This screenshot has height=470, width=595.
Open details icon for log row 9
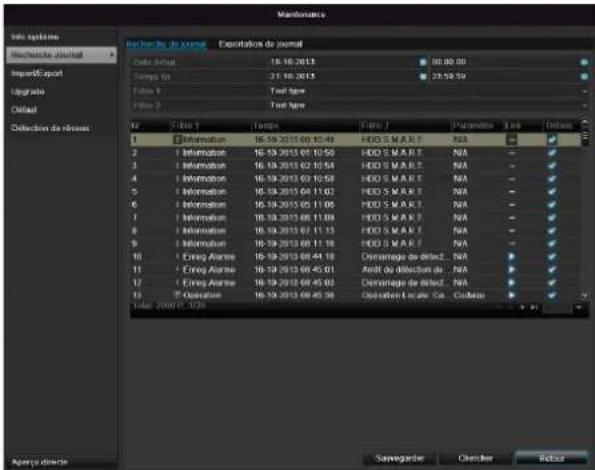[x=552, y=244]
